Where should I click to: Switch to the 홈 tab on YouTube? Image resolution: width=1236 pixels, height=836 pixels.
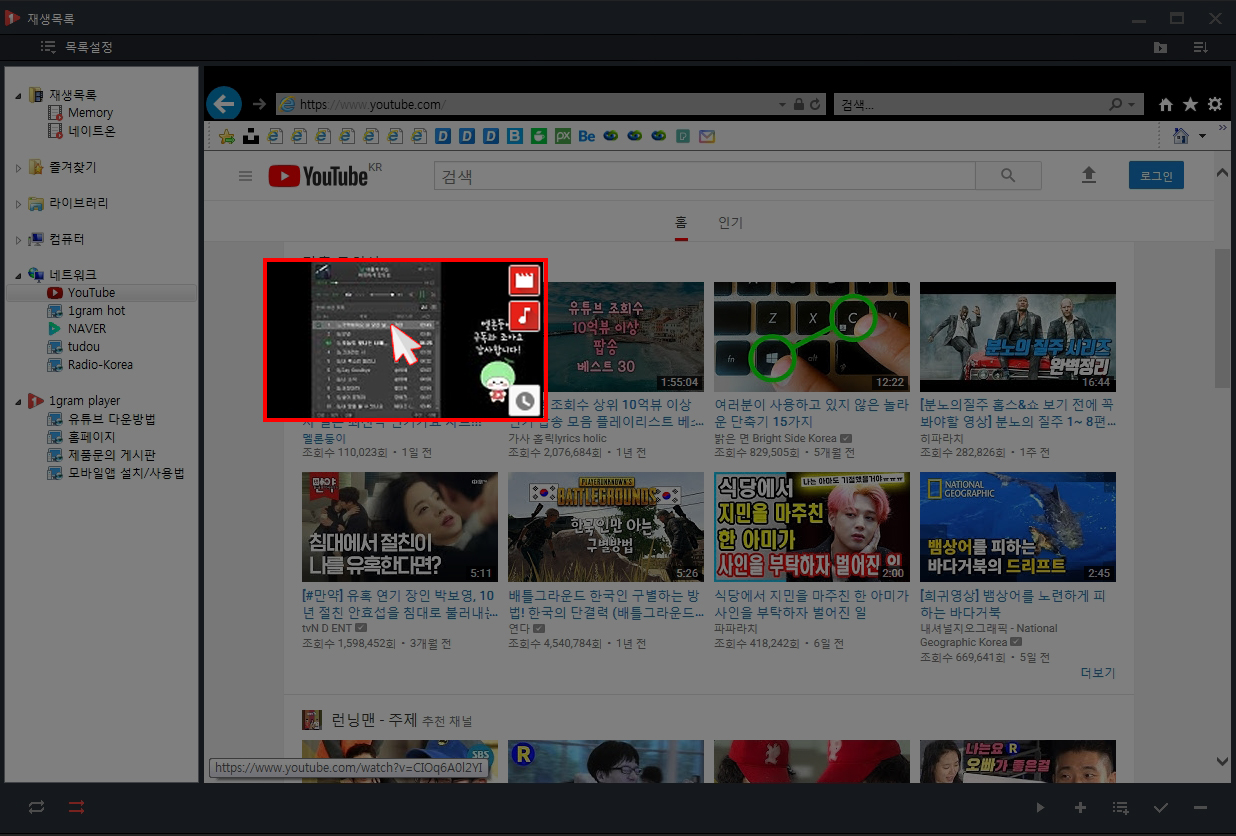click(681, 222)
